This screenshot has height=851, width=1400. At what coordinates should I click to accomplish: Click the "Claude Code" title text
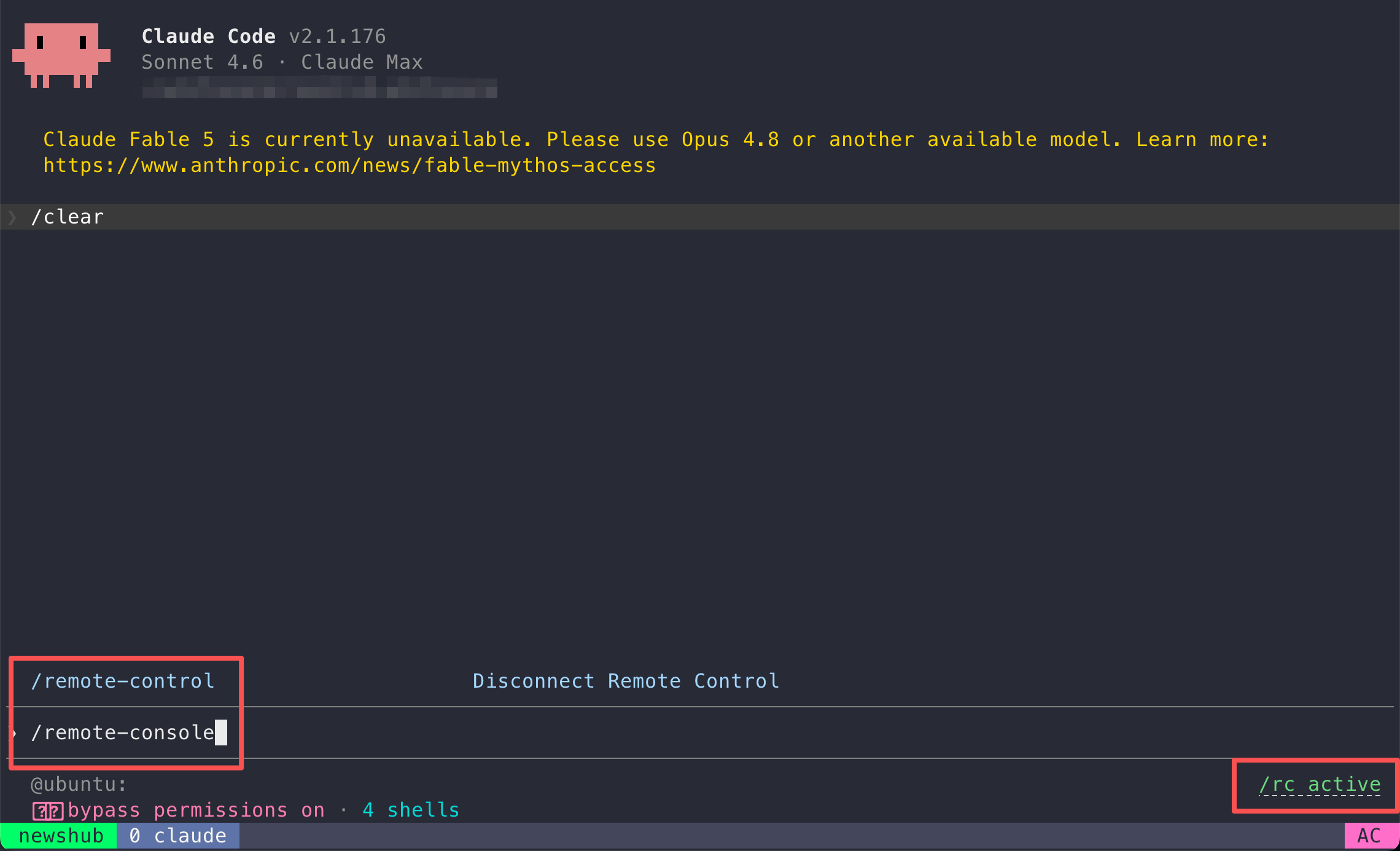coord(208,36)
